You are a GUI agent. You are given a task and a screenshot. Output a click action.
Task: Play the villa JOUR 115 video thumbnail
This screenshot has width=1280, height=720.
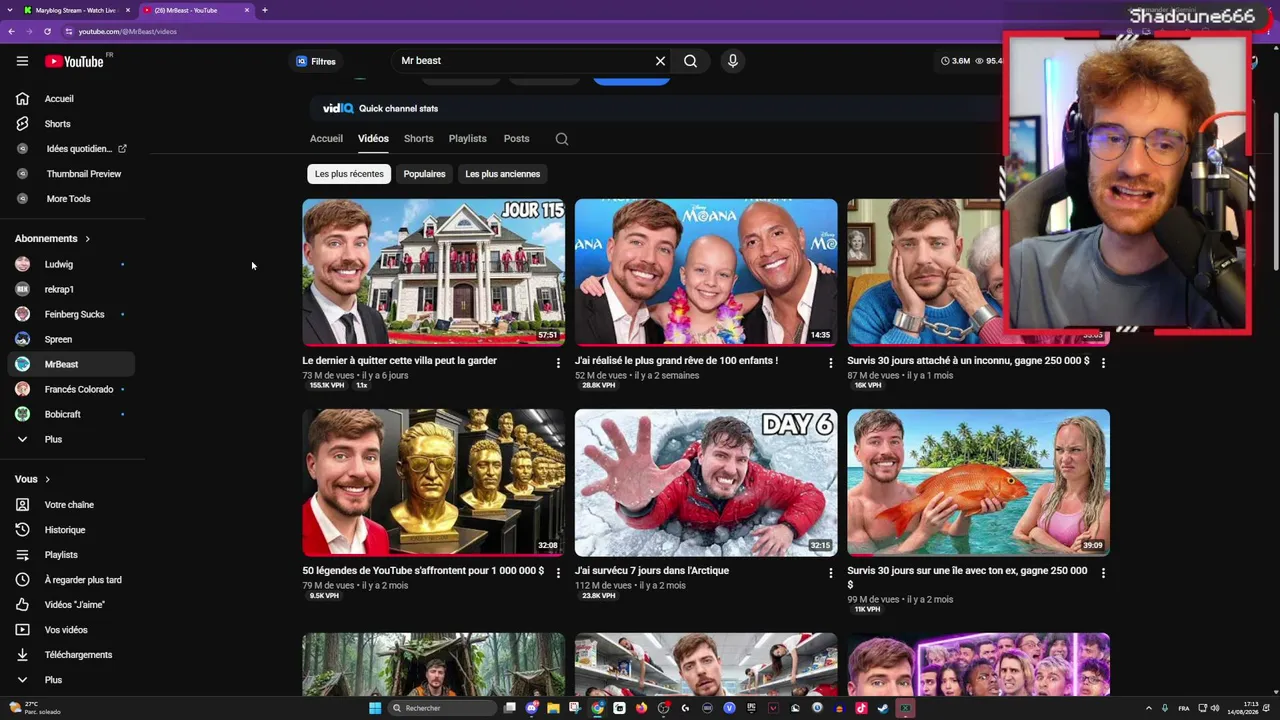point(433,272)
